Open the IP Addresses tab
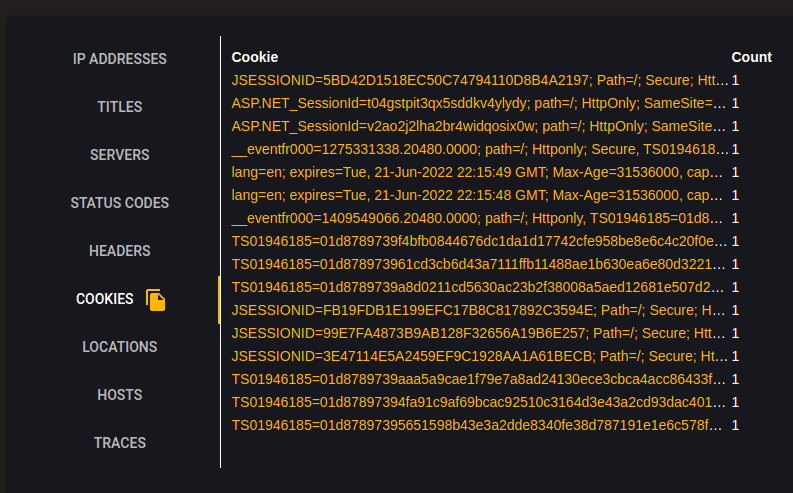The height and width of the screenshot is (493, 793). pos(120,59)
